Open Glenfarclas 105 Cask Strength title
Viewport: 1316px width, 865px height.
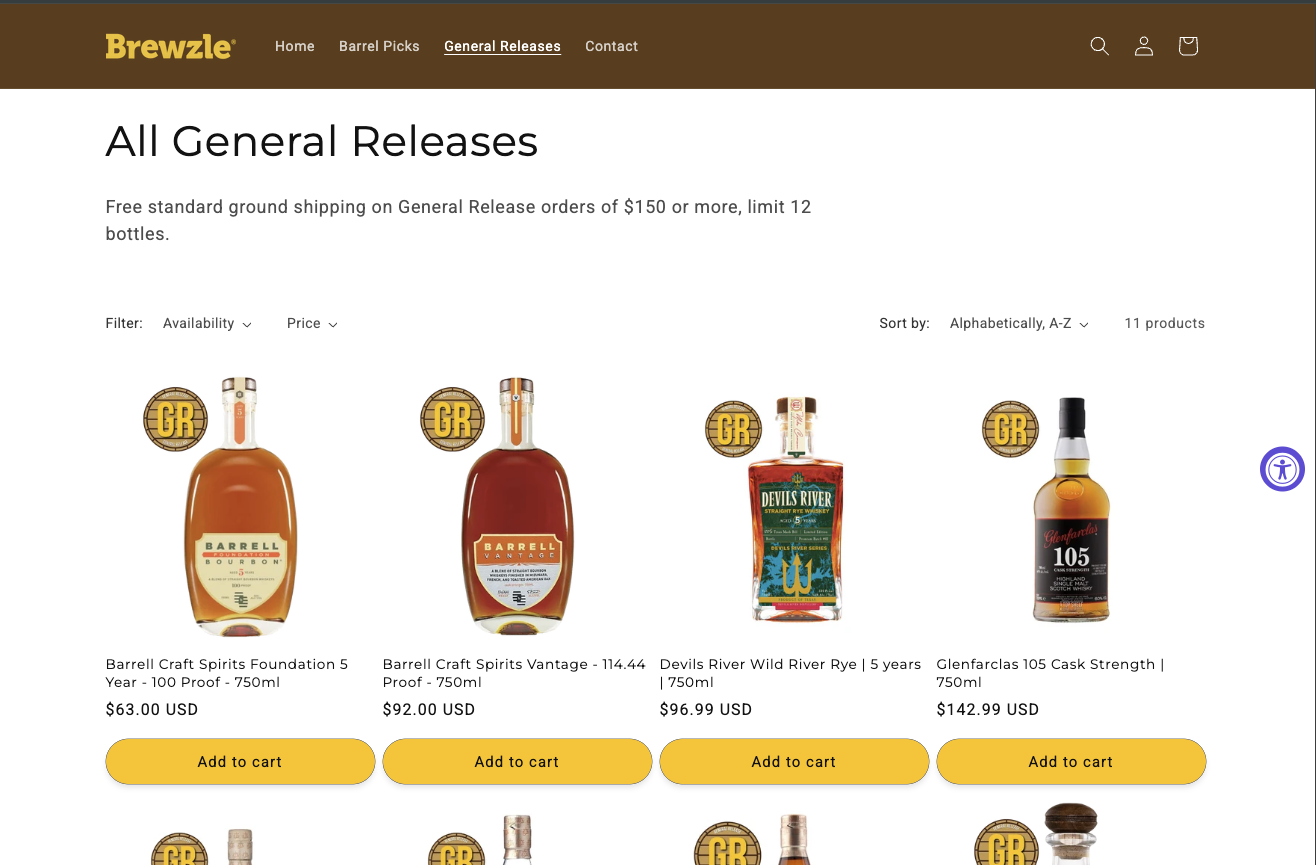[x=1050, y=673]
